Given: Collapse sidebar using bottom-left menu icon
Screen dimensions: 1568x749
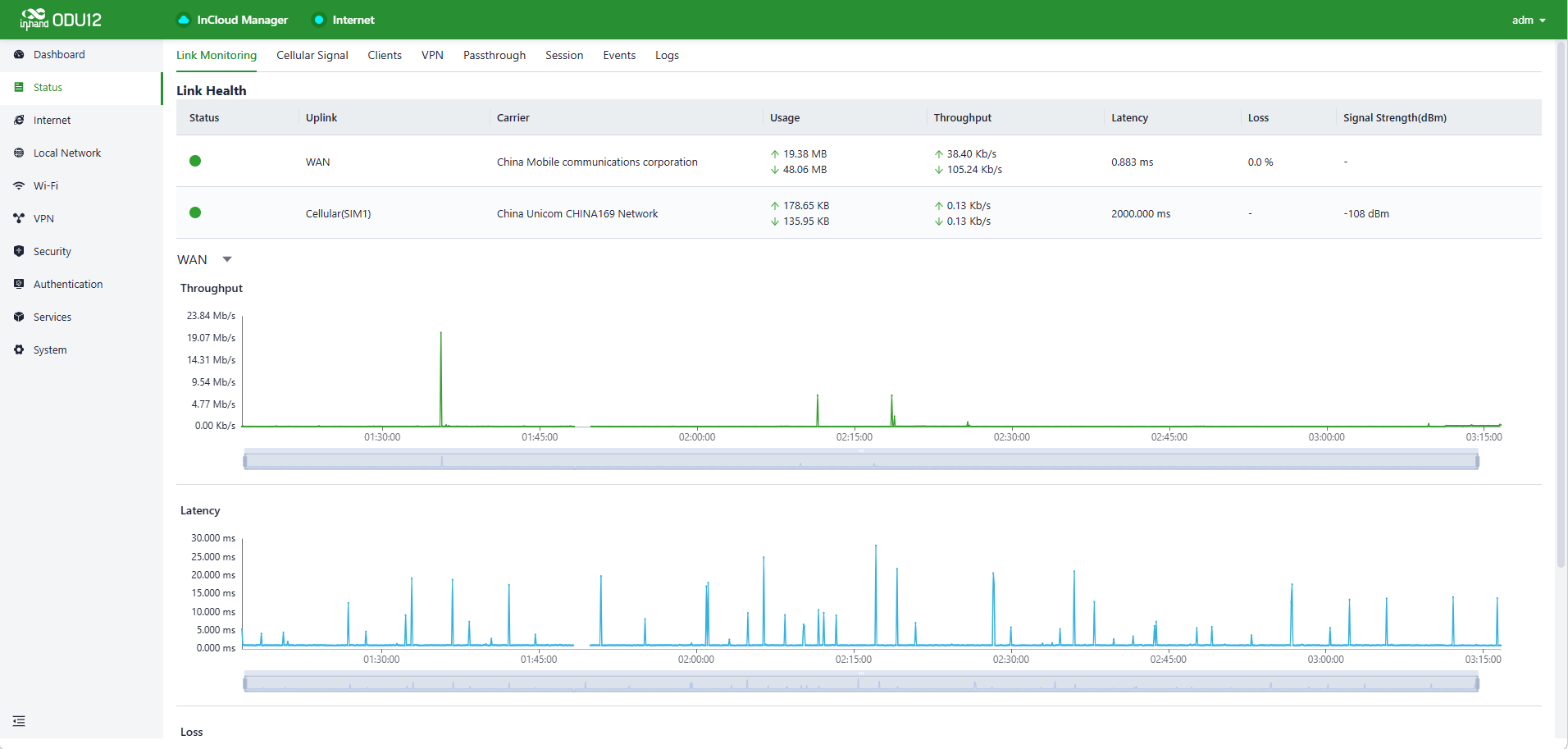Looking at the screenshot, I should pos(19,721).
